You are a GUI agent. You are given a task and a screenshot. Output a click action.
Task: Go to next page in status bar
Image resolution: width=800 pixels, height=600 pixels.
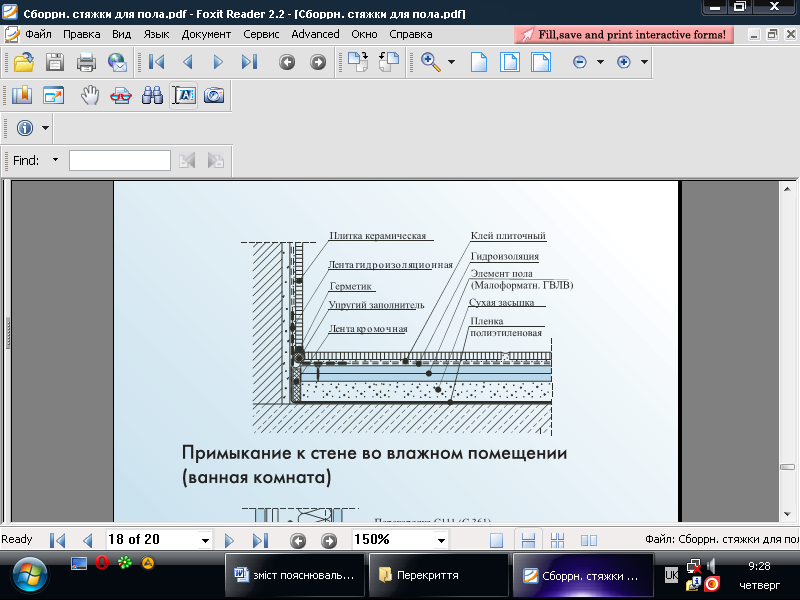point(229,540)
